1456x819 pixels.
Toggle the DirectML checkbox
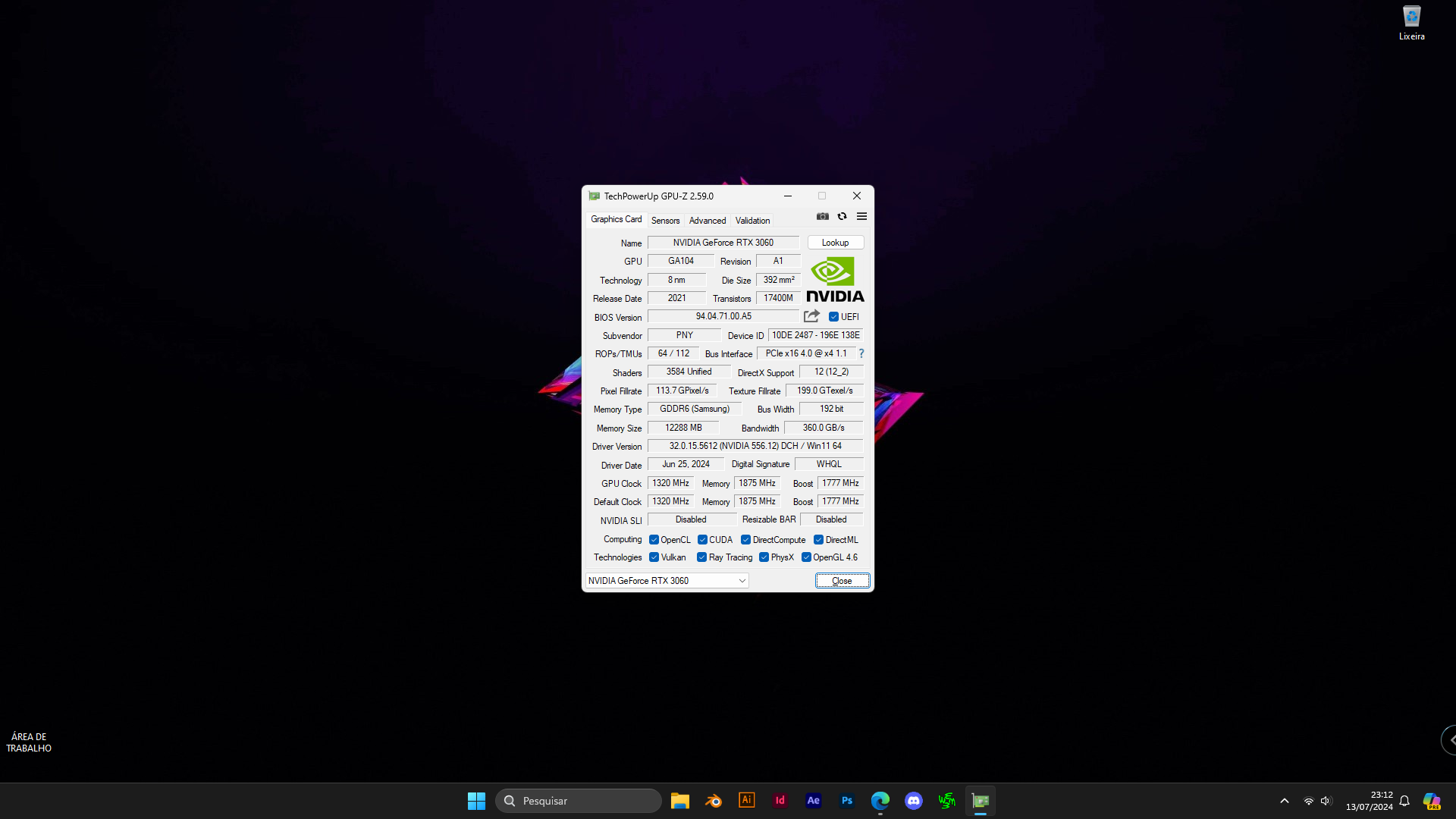(818, 540)
